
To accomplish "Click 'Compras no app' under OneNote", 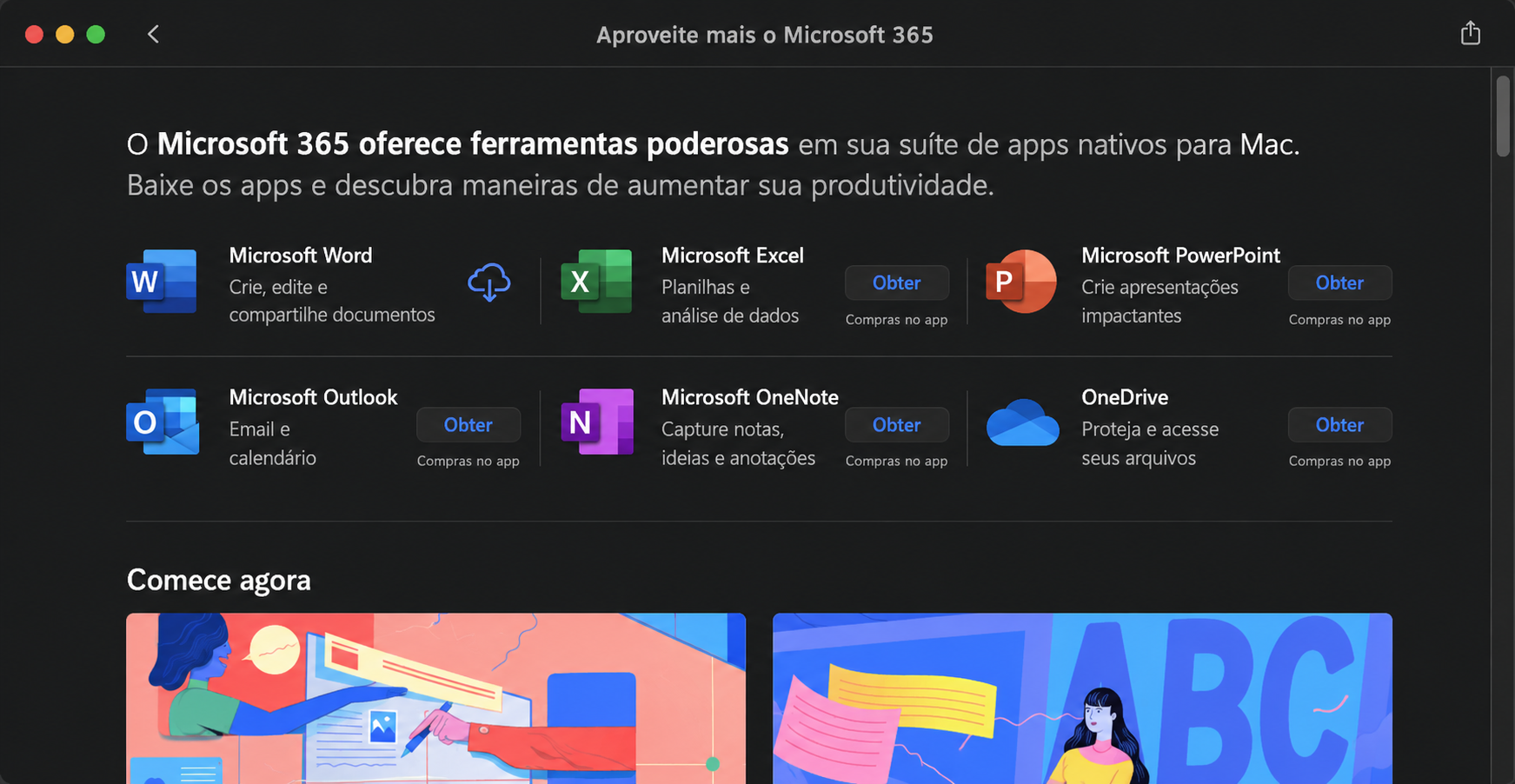I will (x=896, y=461).
